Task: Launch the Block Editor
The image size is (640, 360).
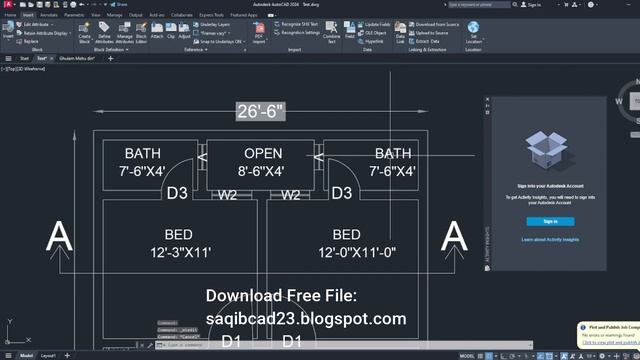Action: pos(141,33)
